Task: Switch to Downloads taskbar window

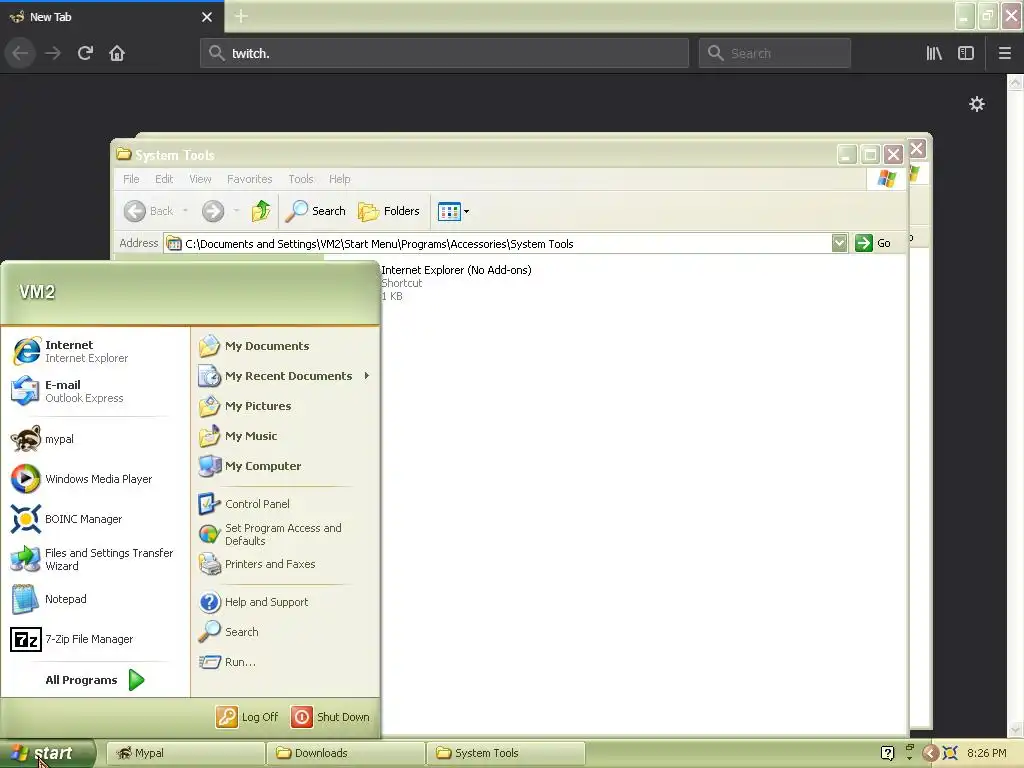Action: click(x=345, y=753)
